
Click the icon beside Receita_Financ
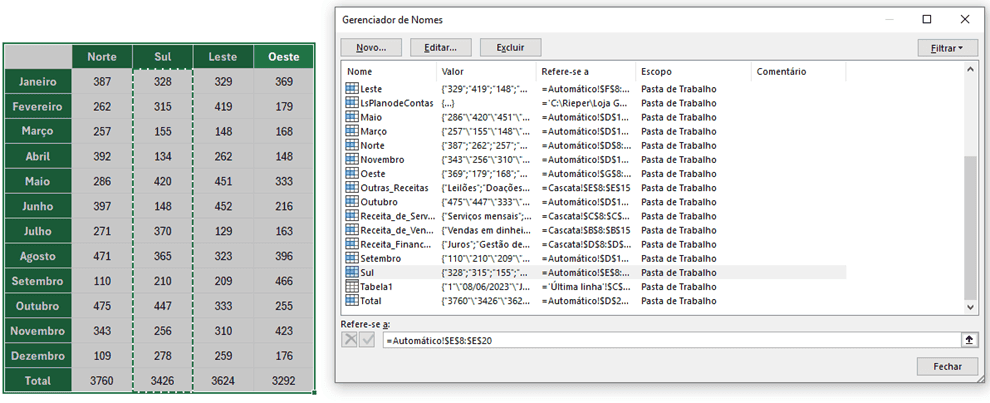[352, 244]
